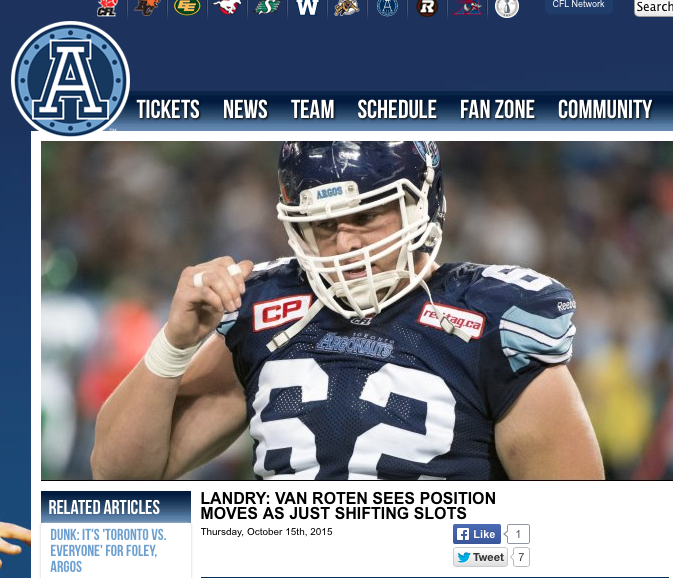Visit the Ottawa Redblacks R logo

pyautogui.click(x=427, y=8)
